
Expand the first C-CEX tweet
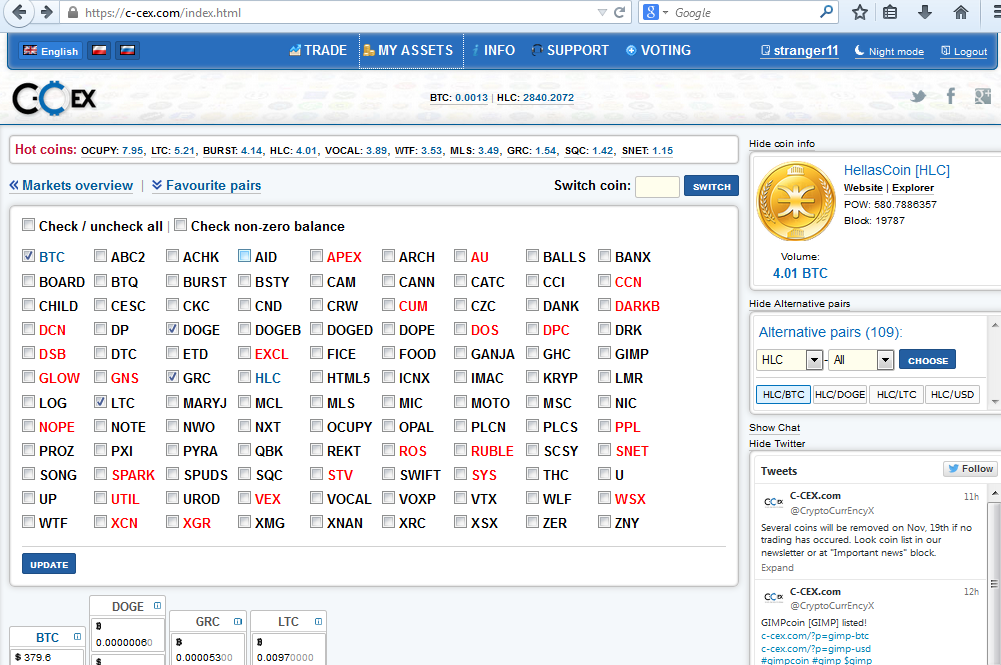(x=777, y=567)
